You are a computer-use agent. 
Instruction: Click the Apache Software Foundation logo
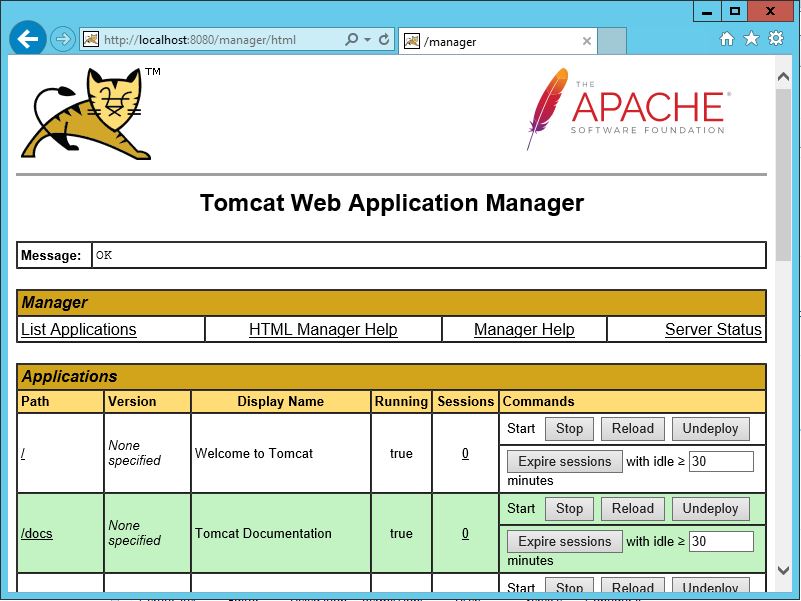click(x=628, y=108)
